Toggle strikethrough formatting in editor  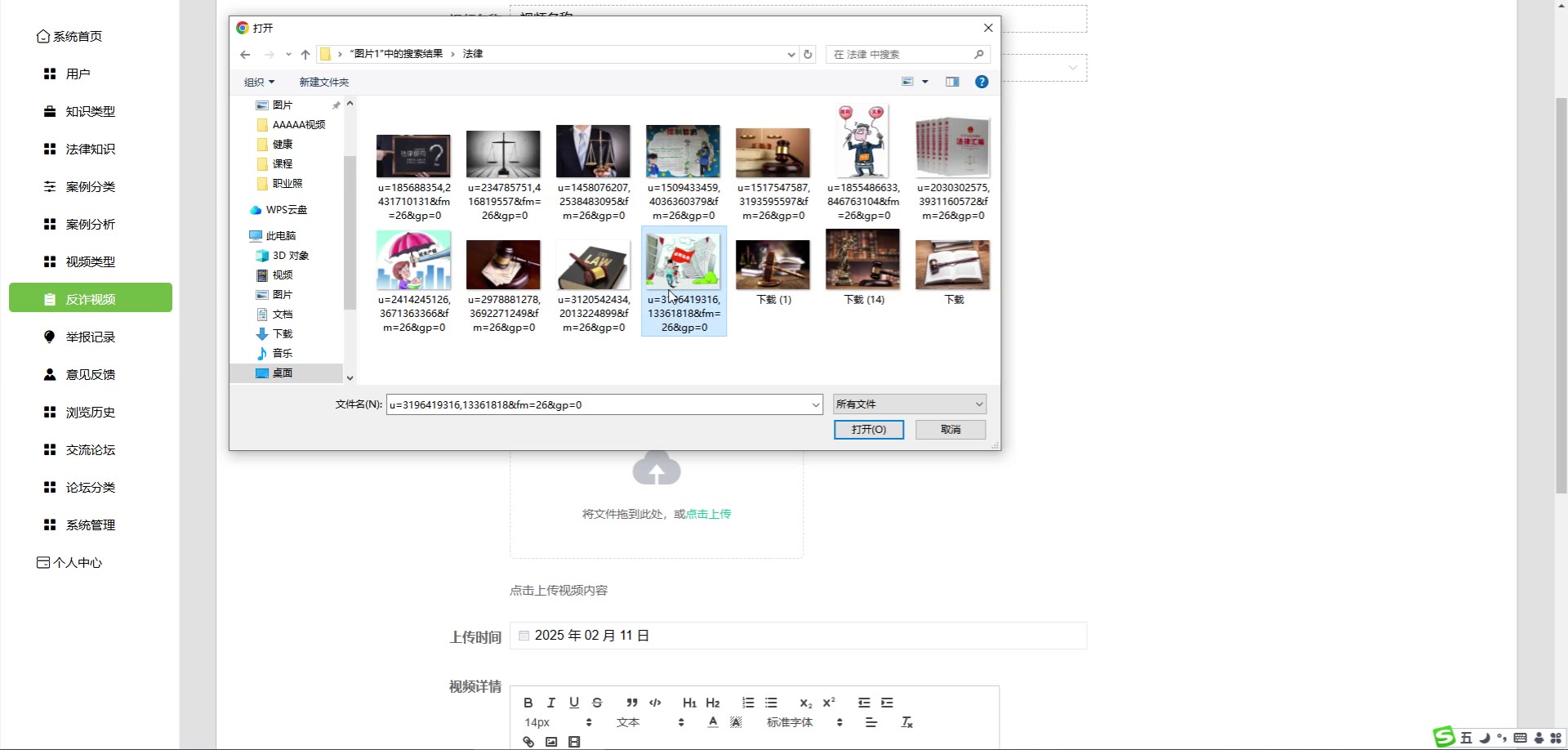pos(597,703)
